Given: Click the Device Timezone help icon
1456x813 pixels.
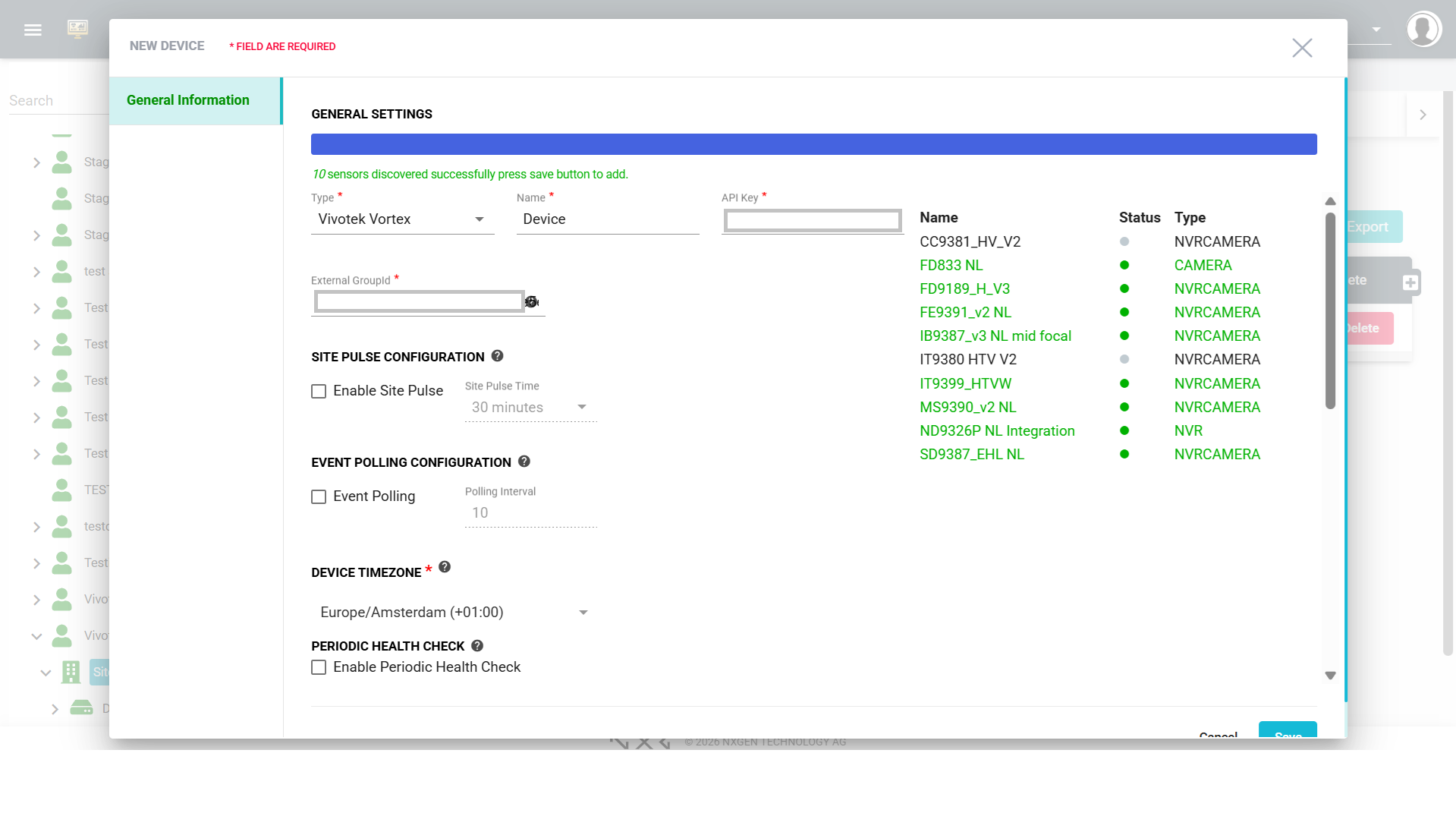Looking at the screenshot, I should coord(445,567).
